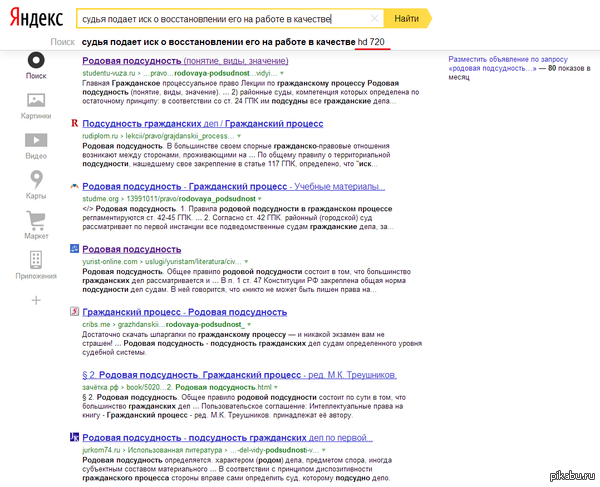This screenshot has height=487, width=600.
Task: Expand dropdown arrow next to studme.org URL
Action: (x=259, y=199)
